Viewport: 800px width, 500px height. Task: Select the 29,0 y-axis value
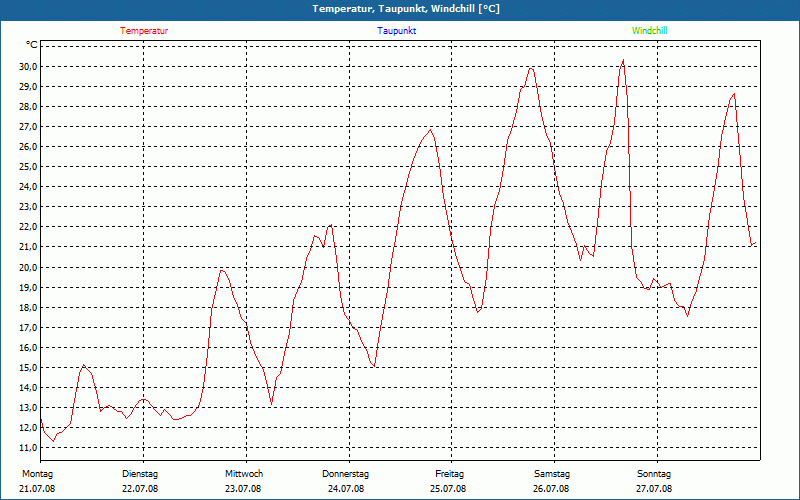point(28,87)
